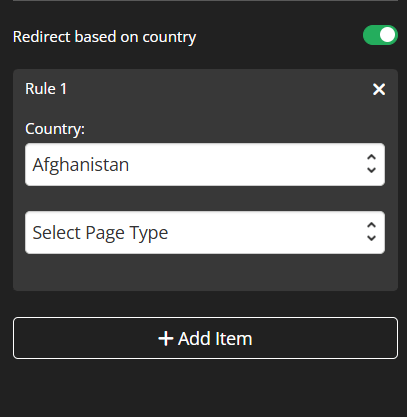
Task: Click empty area inside the Rule 1 panel
Action: pyautogui.click(x=205, y=272)
